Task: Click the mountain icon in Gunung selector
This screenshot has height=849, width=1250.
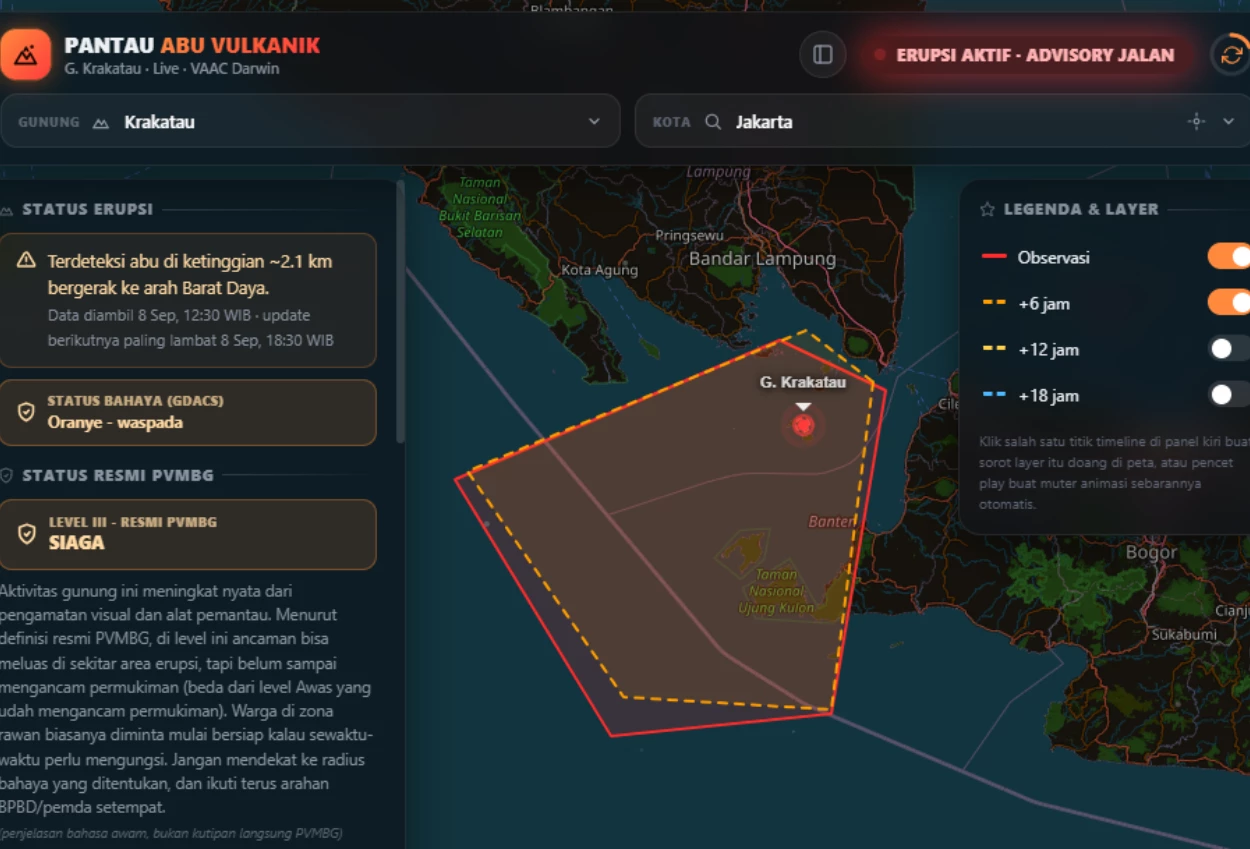Action: coord(100,122)
